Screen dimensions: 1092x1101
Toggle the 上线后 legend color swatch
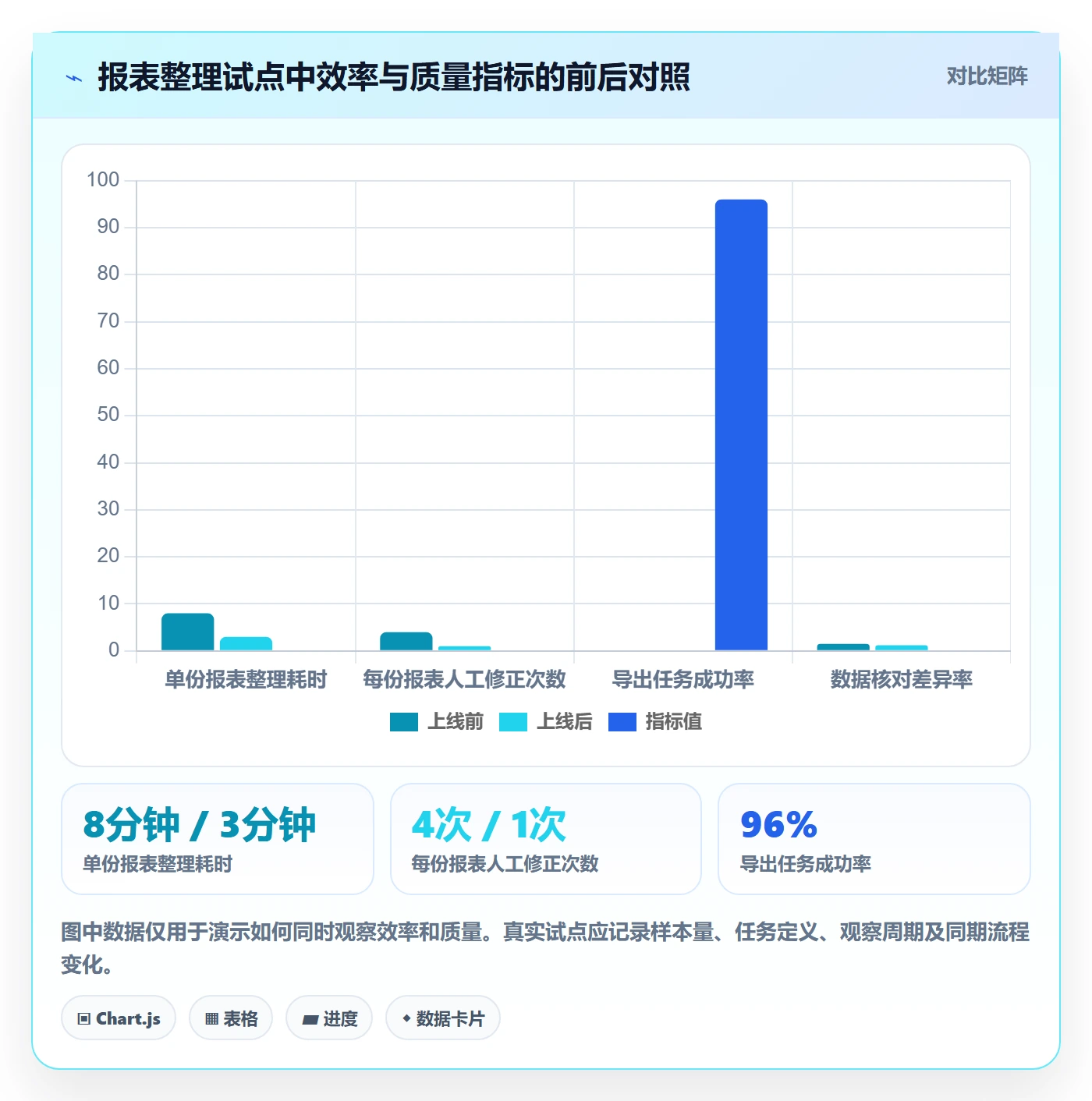pos(513,722)
